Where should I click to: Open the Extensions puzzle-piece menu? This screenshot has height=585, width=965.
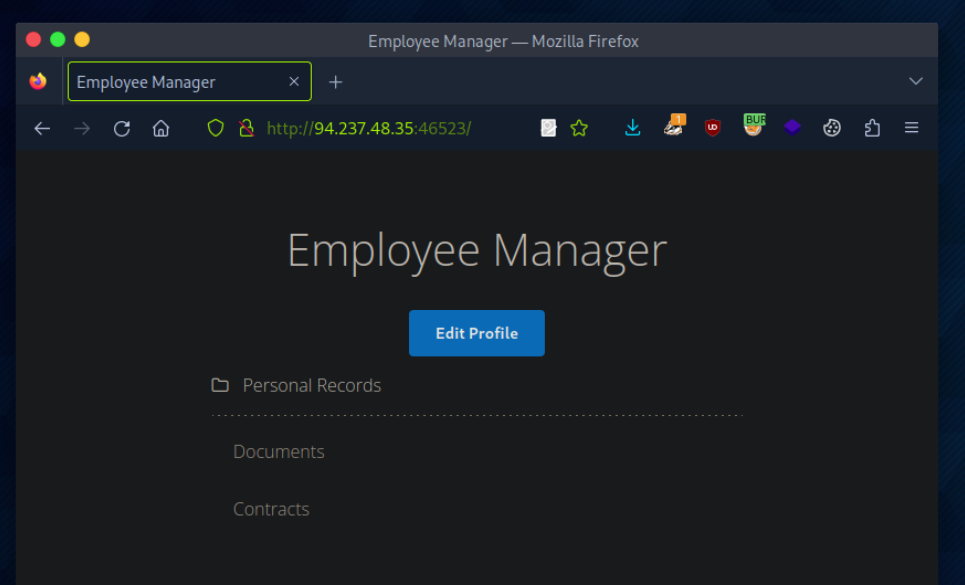pos(872,128)
